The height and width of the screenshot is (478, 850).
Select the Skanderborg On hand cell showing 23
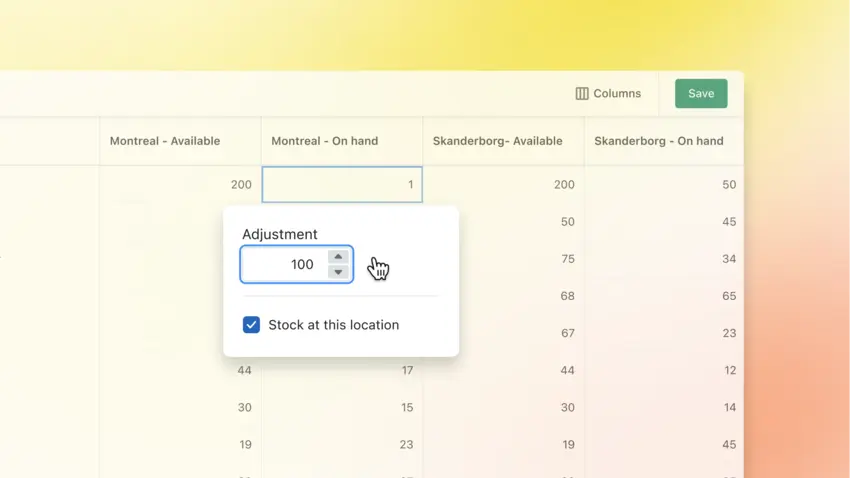664,333
